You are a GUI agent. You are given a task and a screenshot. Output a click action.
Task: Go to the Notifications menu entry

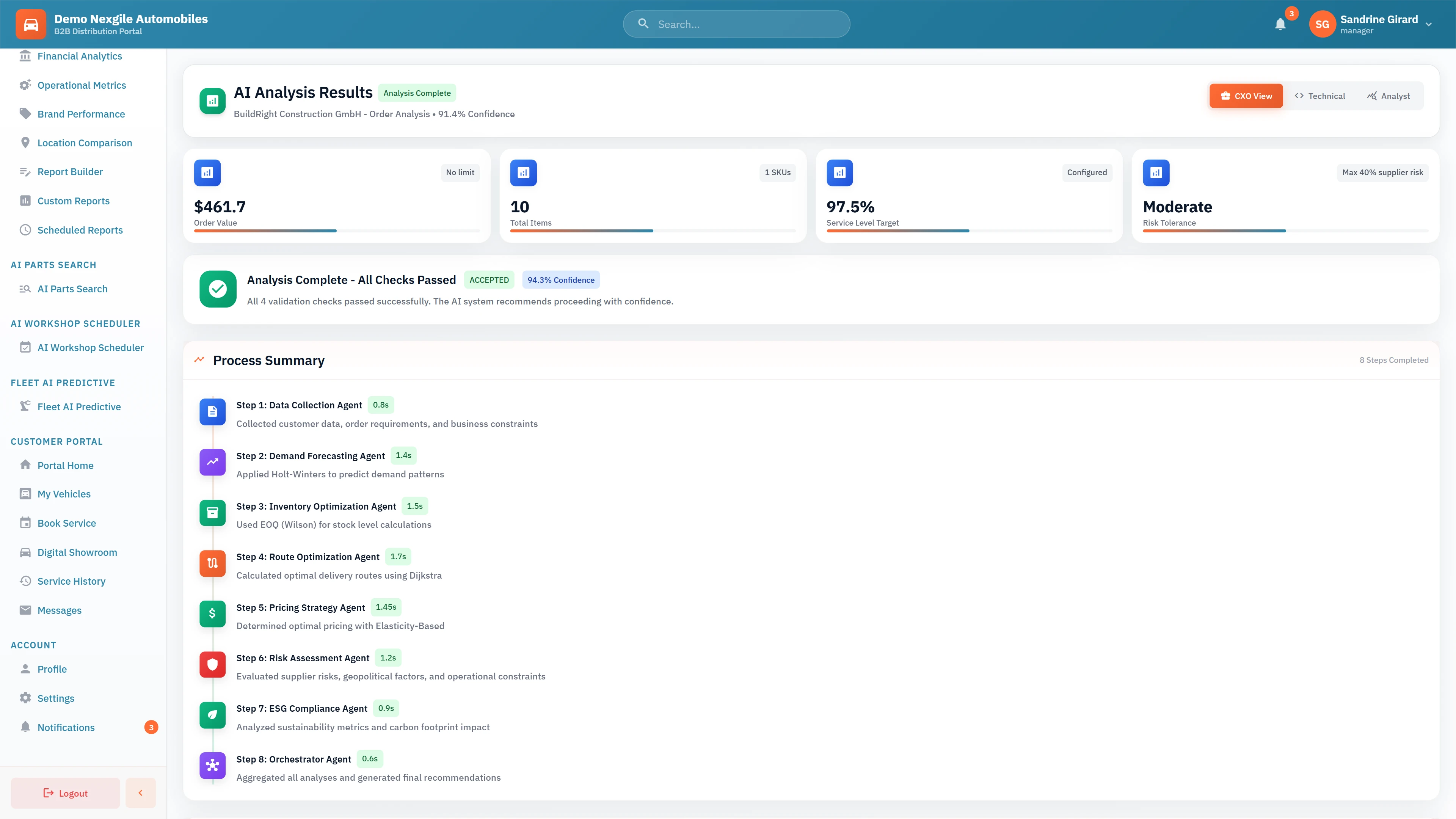click(66, 728)
